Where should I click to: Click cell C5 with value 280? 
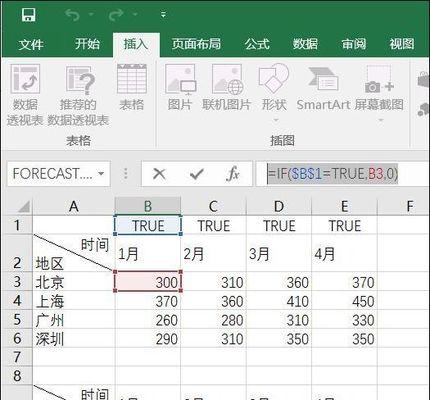(x=213, y=320)
